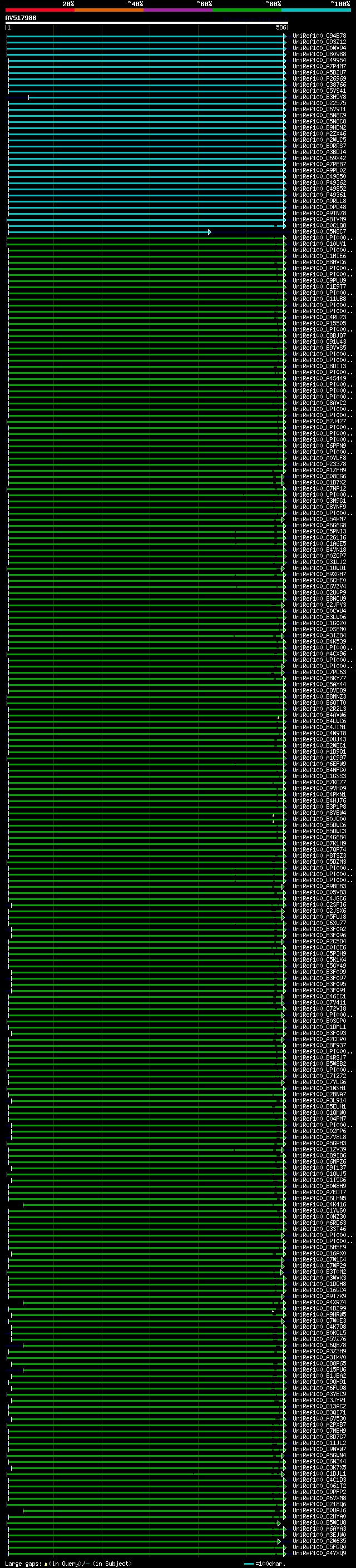Select the UniRef100_B4VN18 label
Image resolution: width=356 pixels, height=1568 pixels.
[319, 550]
